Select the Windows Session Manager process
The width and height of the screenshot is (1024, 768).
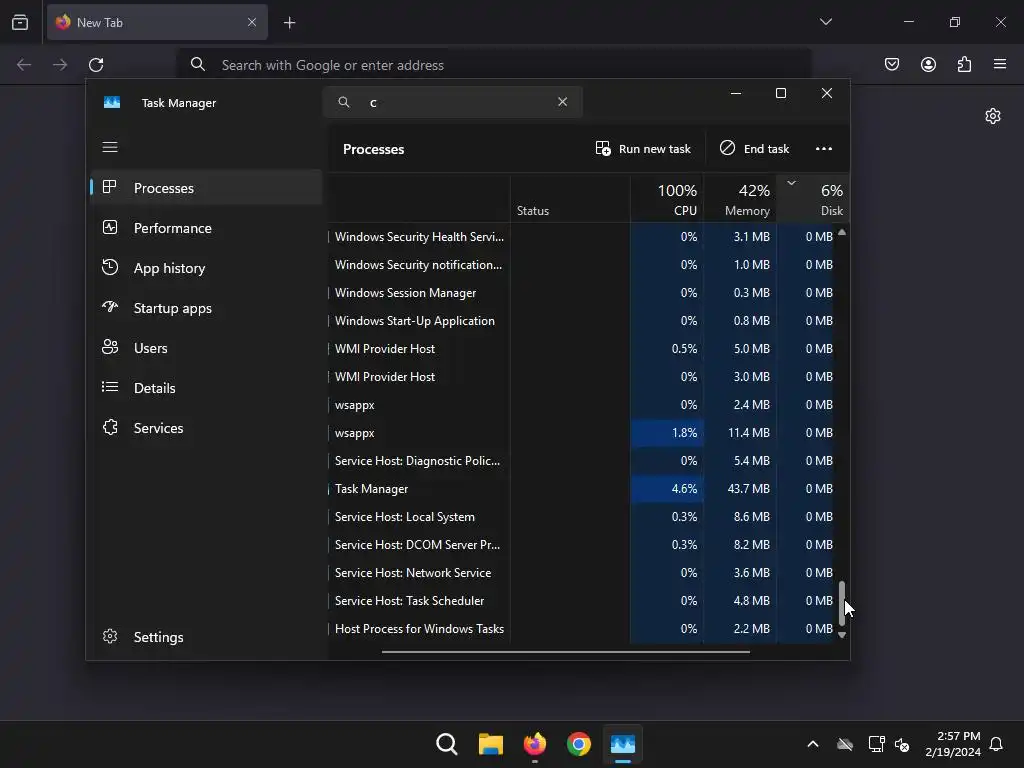(x=583, y=293)
